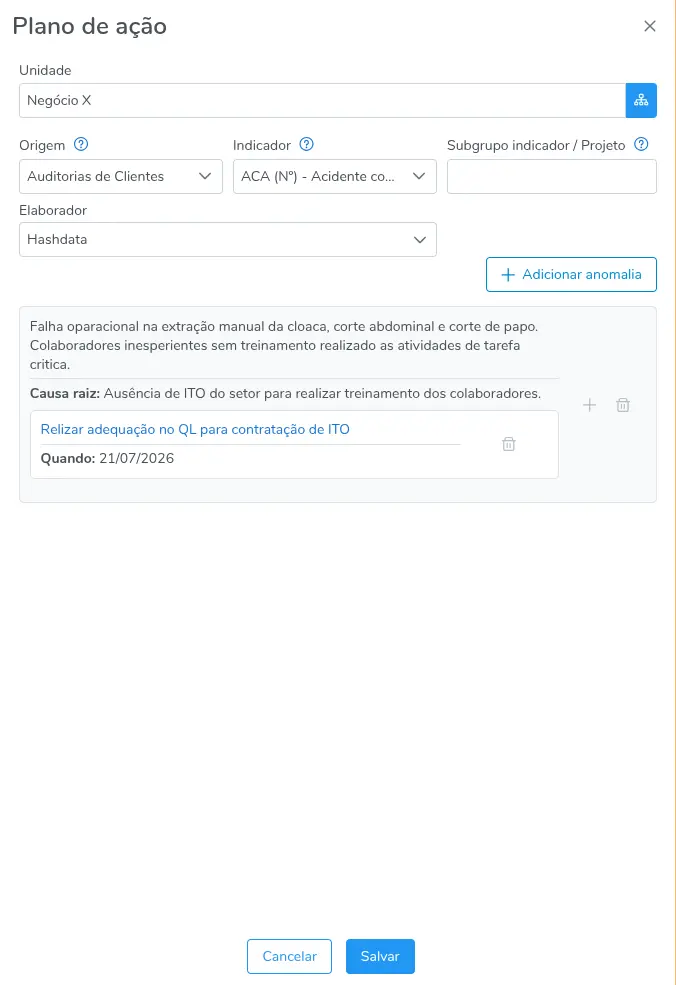
Task: Add an action with the anomaly's plus icon
Action: (x=589, y=405)
